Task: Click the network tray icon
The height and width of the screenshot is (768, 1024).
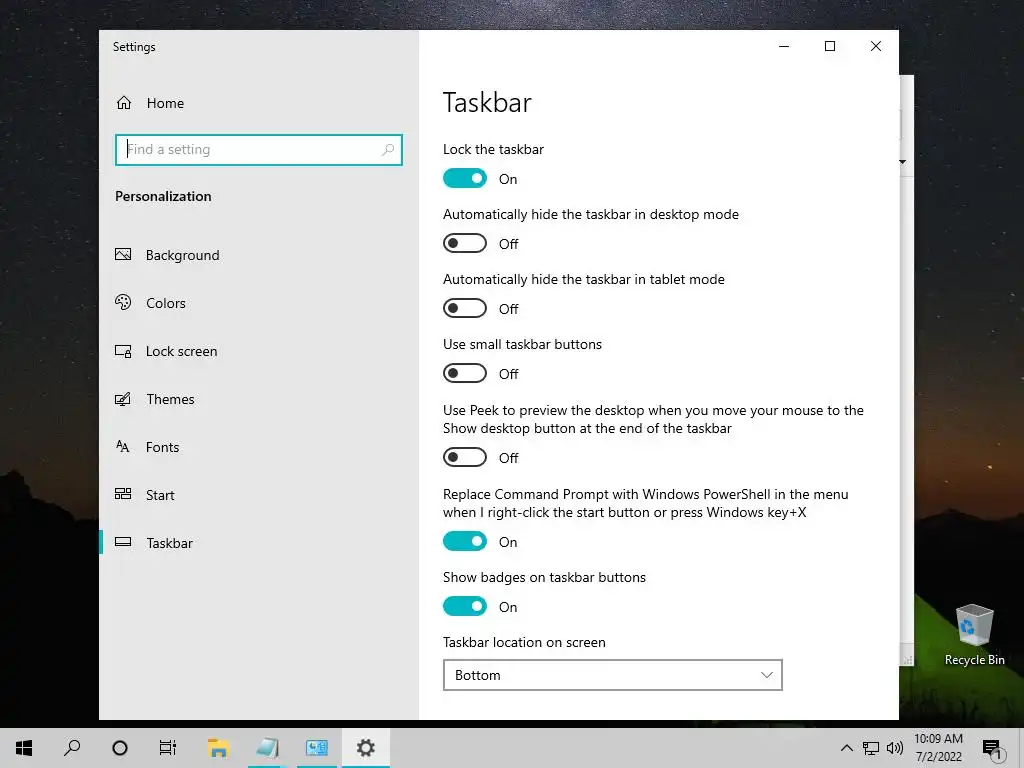Action: pyautogui.click(x=871, y=748)
